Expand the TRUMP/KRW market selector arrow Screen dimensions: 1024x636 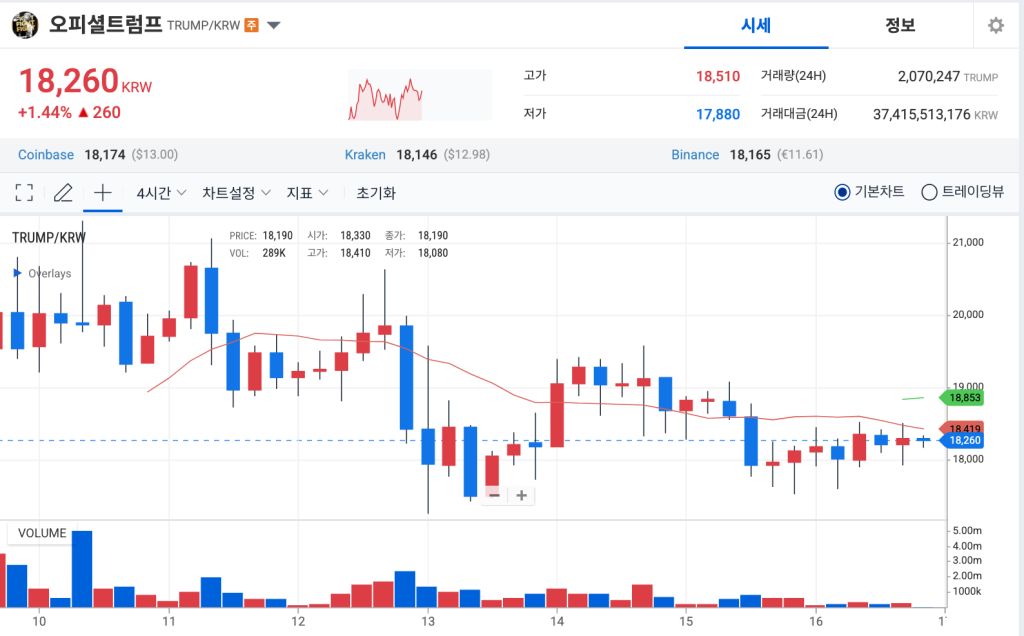(x=274, y=25)
